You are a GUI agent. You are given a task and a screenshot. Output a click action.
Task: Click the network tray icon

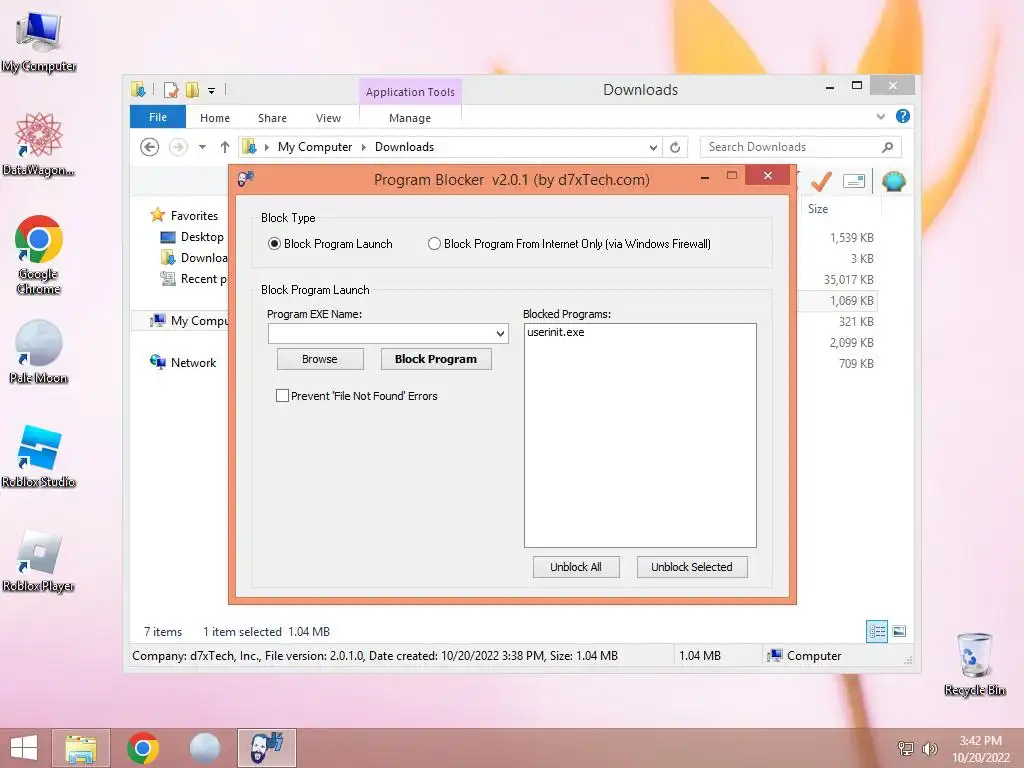tap(906, 748)
